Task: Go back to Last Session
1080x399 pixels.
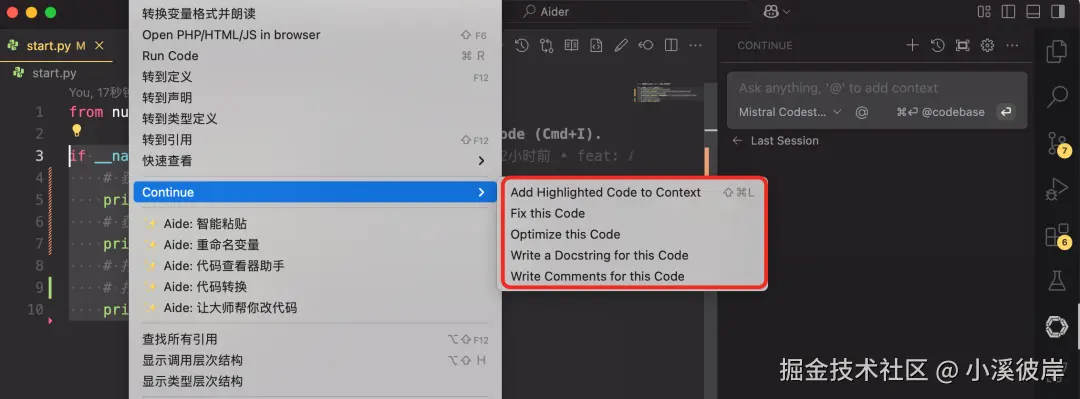Action: (776, 141)
